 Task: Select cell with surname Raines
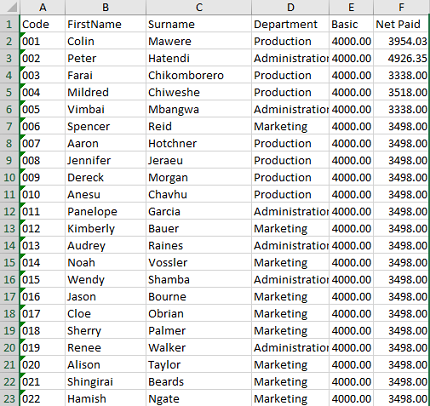tap(199, 245)
